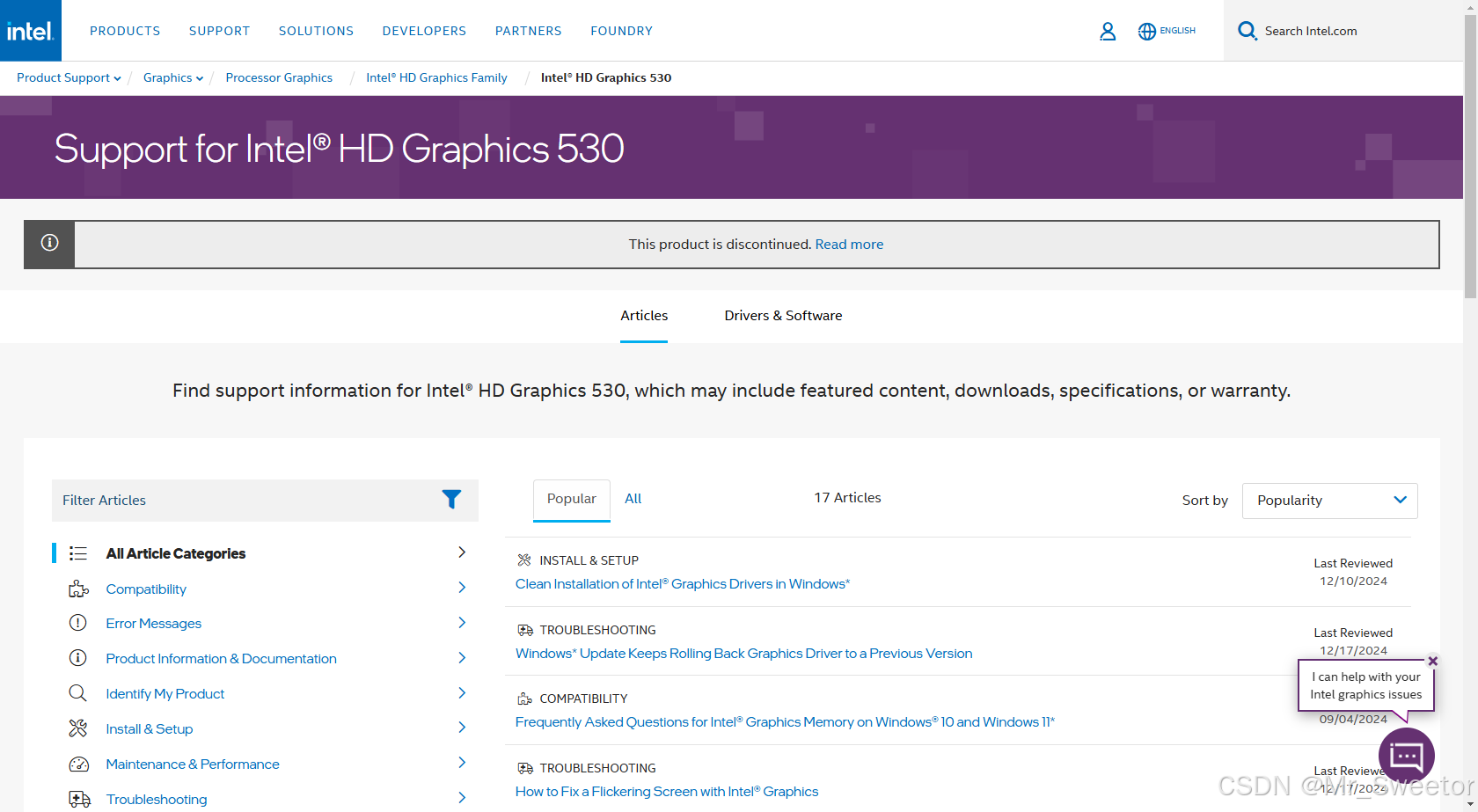
Task: Open the Solutions menu
Action: tap(317, 31)
